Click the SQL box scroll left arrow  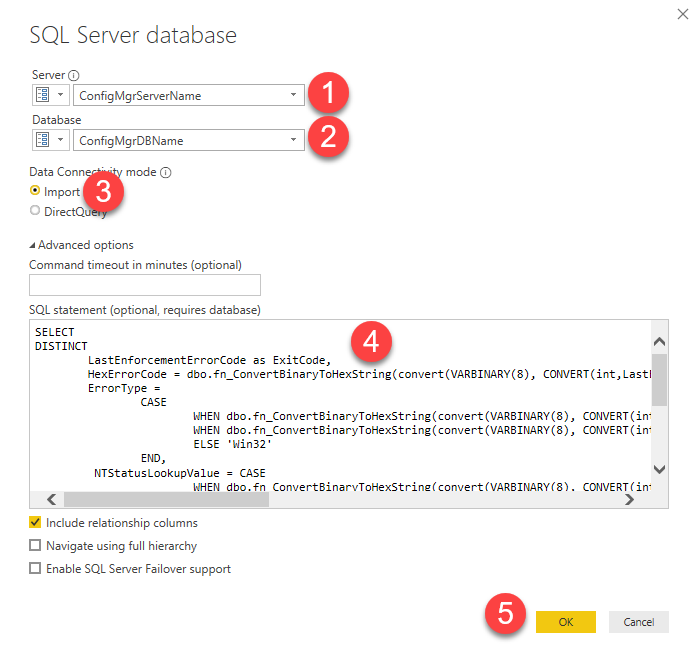(x=52, y=500)
